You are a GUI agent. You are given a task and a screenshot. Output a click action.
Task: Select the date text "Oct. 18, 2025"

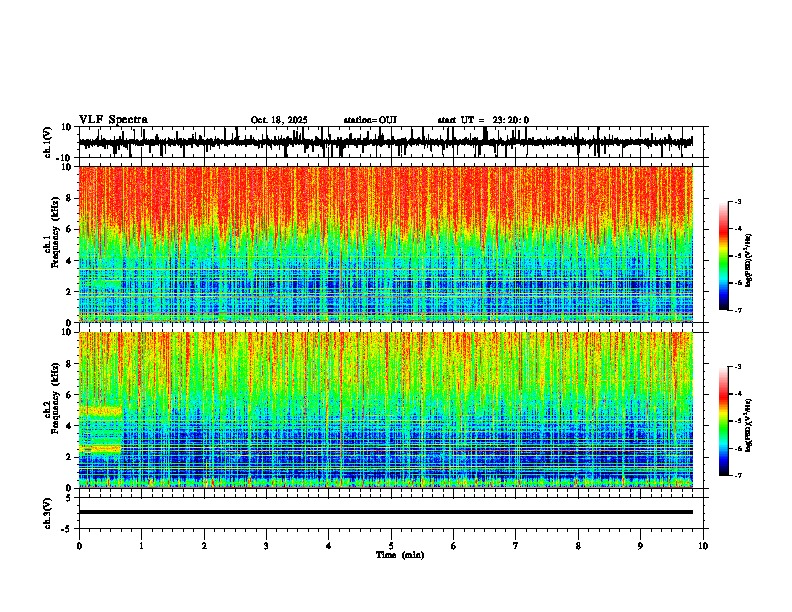279,120
